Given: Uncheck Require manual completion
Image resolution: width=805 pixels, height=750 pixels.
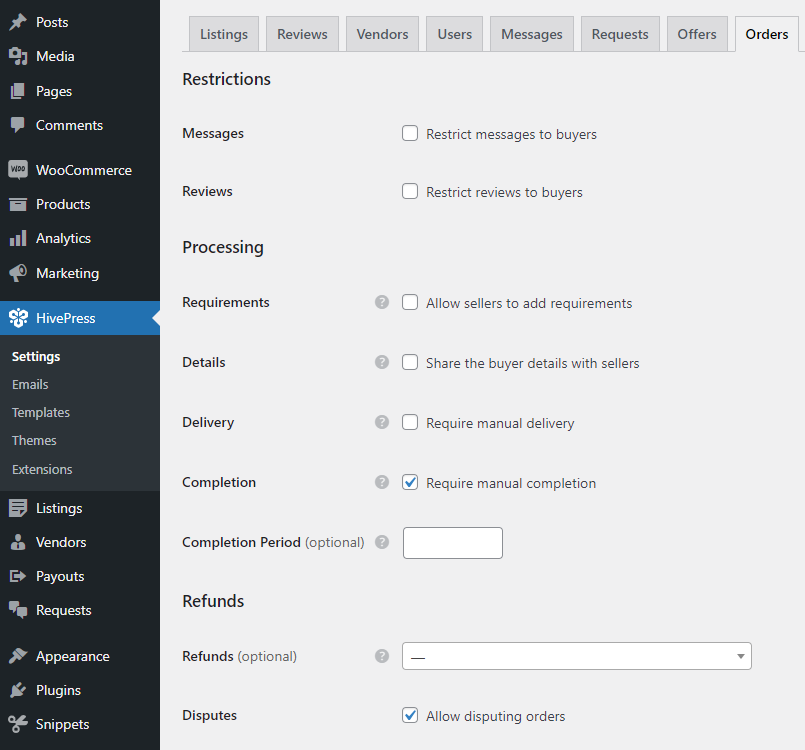Looking at the screenshot, I should click(410, 482).
